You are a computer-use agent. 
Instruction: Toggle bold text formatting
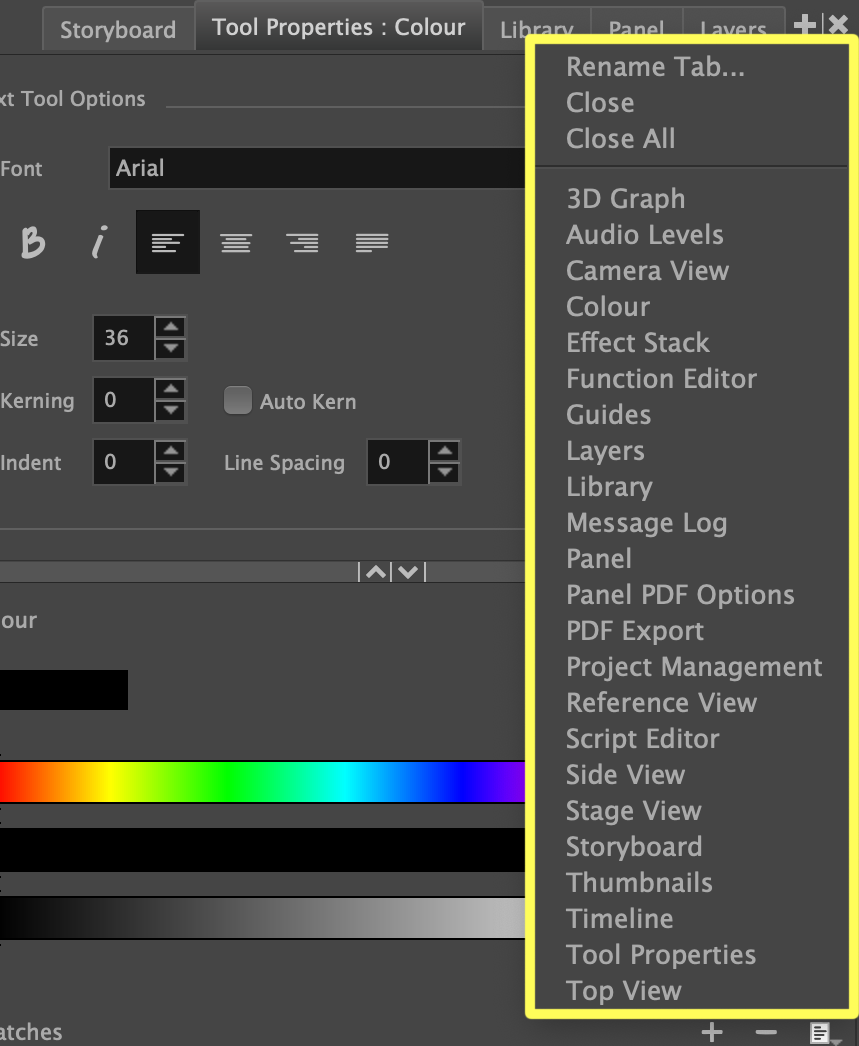pos(33,242)
